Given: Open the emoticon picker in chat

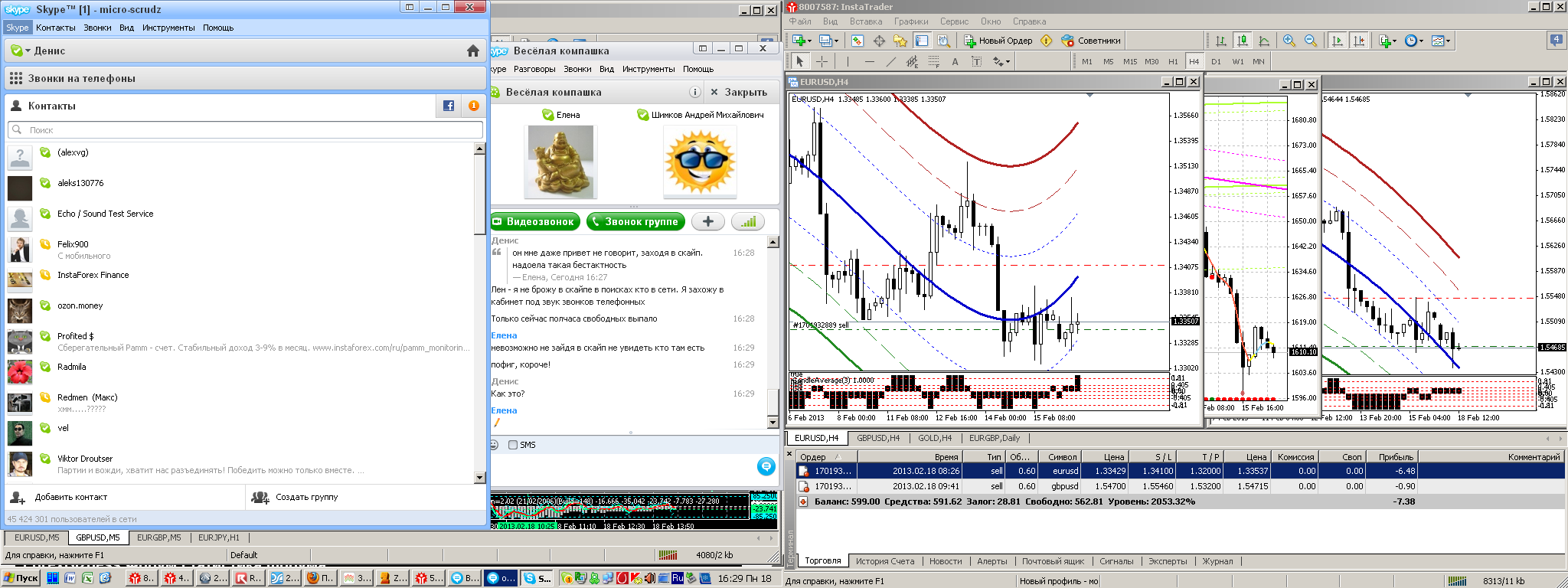Looking at the screenshot, I should (495, 445).
